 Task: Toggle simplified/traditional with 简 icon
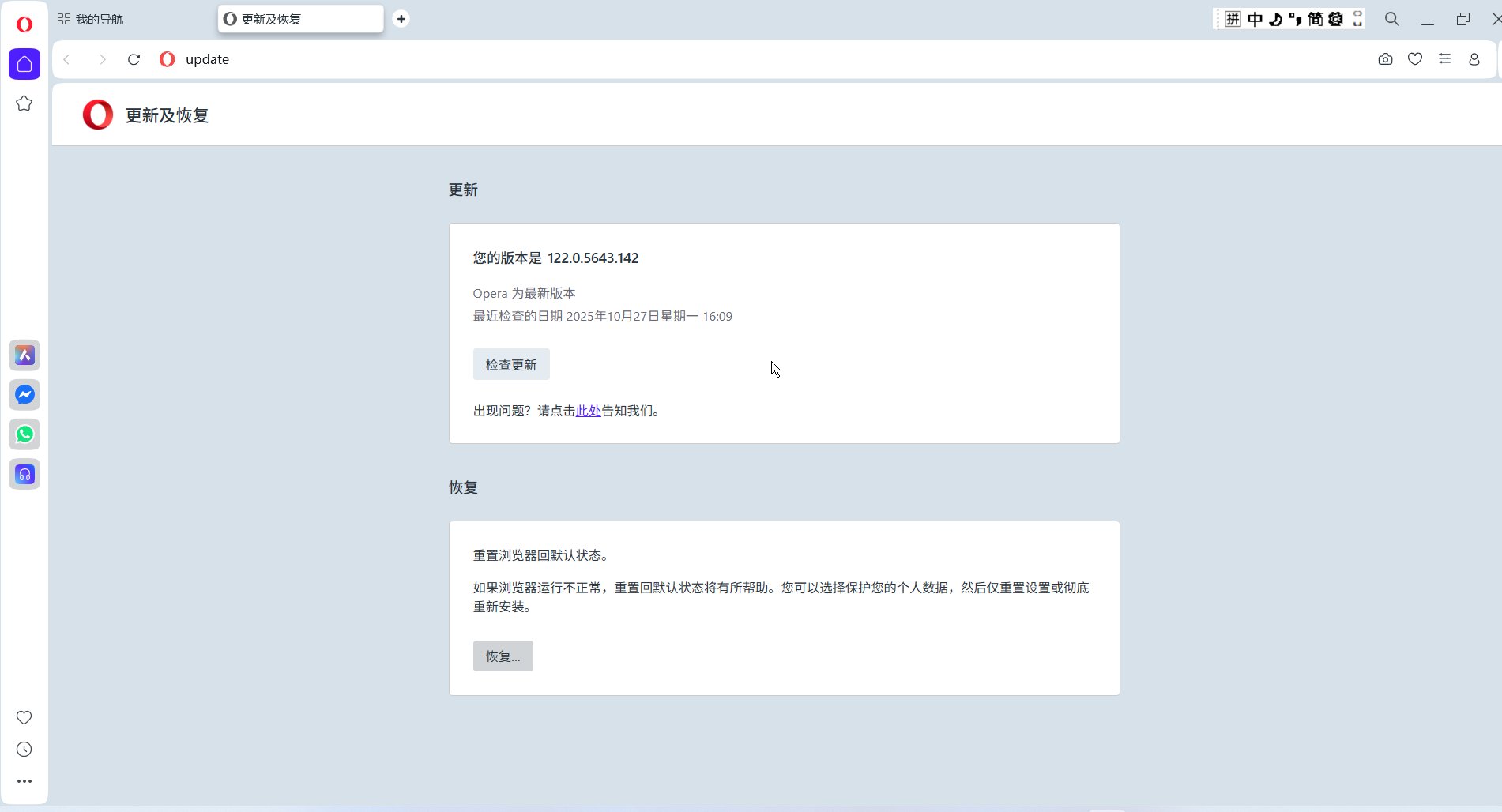pos(1316,18)
